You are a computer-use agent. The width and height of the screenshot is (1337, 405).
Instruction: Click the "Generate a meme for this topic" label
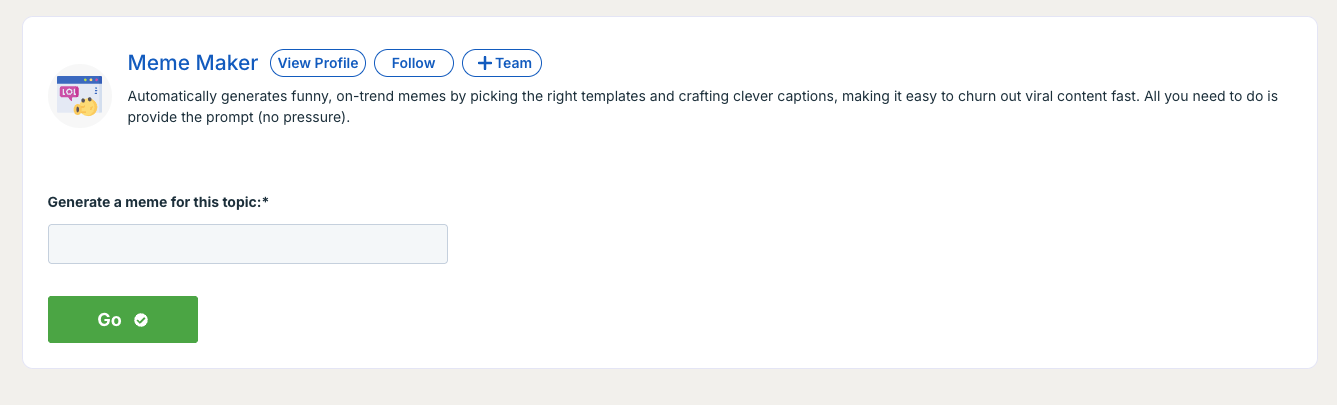(154, 203)
